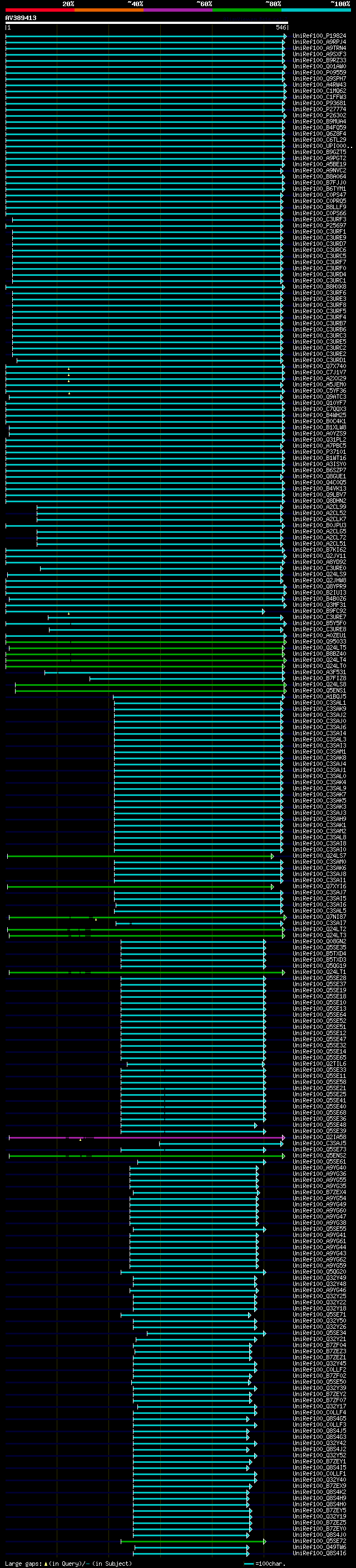Click the UniRef100_C3SAH9 label
This screenshot has width=356, height=1568.
(319, 819)
